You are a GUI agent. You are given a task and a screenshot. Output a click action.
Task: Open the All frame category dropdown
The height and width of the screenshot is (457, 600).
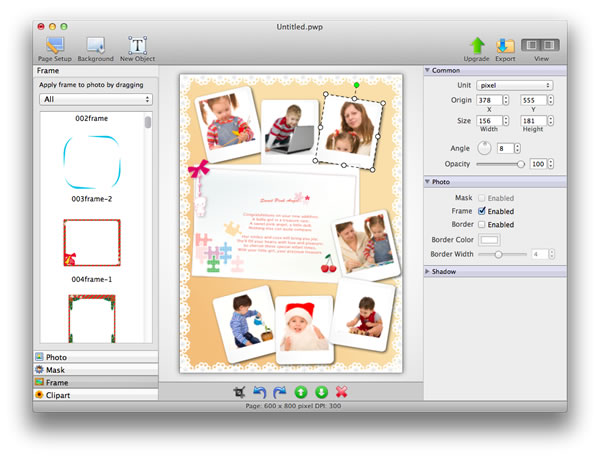(96, 100)
